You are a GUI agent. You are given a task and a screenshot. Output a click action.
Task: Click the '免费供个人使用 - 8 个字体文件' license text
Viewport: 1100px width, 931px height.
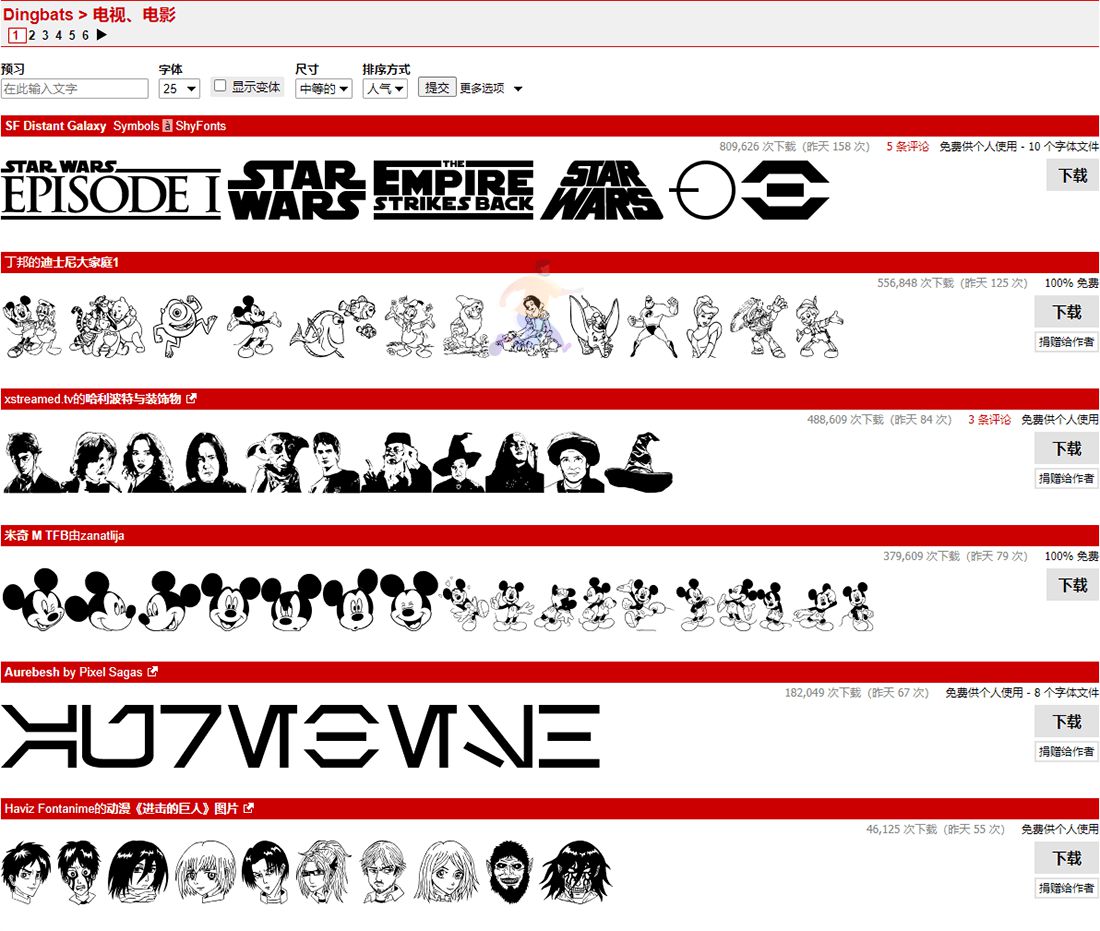coord(1021,692)
